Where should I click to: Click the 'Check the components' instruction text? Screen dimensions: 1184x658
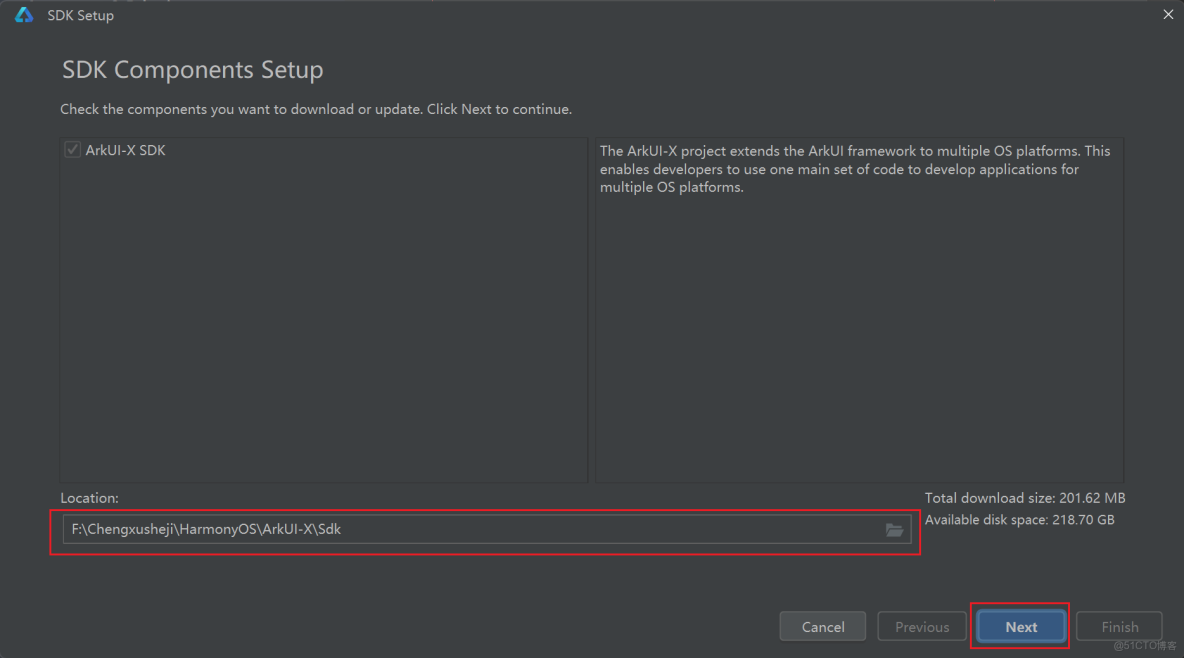[316, 109]
